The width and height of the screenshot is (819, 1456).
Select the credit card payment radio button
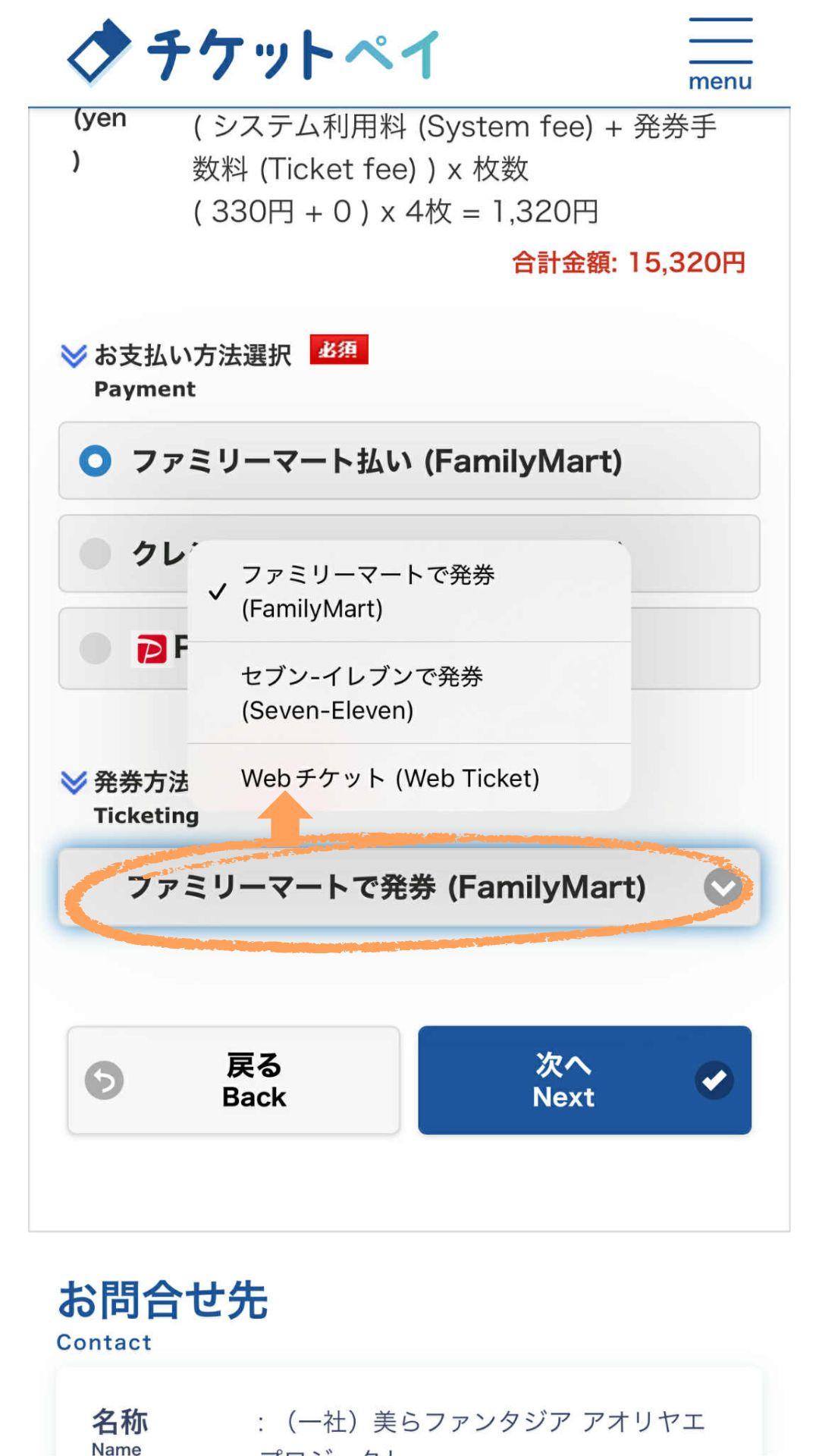click(x=96, y=554)
